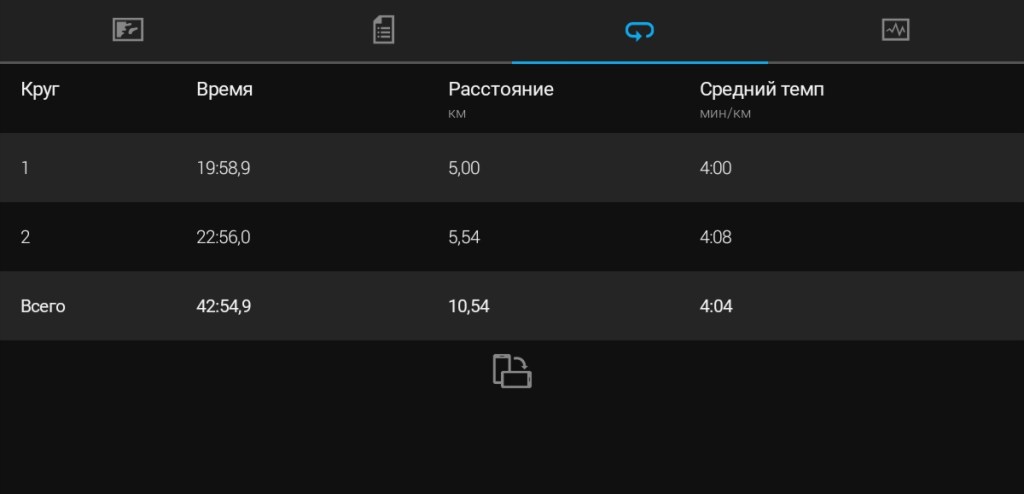Switch to the statistics details list tab
The image size is (1024, 494).
point(384,30)
